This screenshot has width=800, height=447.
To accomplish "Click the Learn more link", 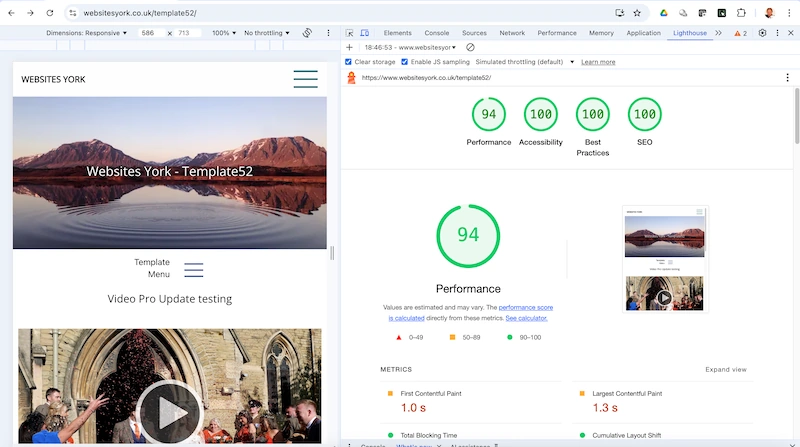I will [x=598, y=62].
